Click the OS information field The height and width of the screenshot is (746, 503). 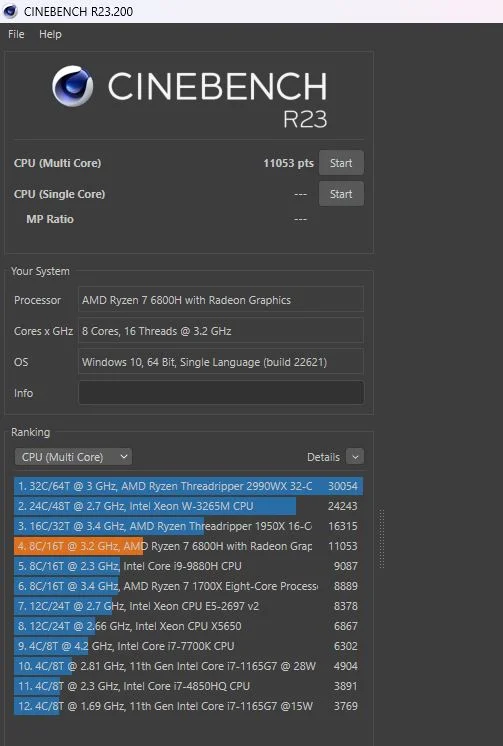coord(221,362)
